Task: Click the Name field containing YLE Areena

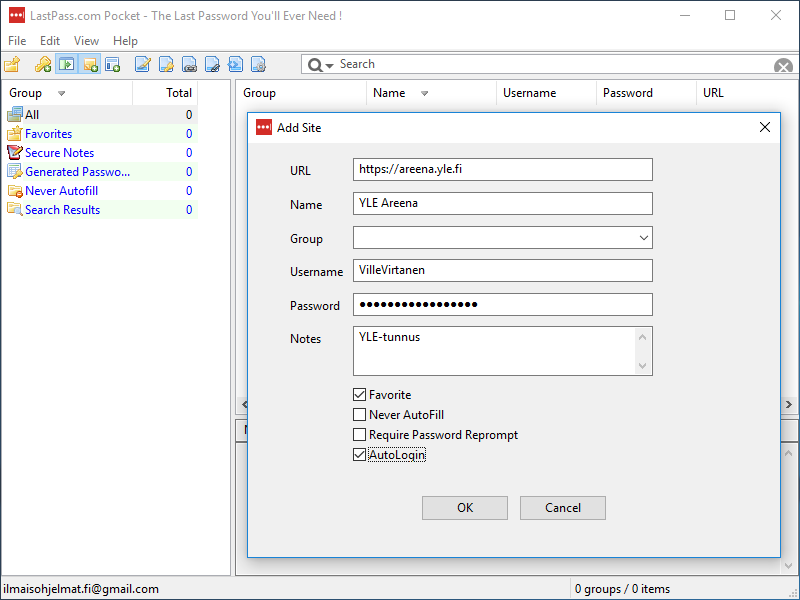Action: [x=503, y=204]
